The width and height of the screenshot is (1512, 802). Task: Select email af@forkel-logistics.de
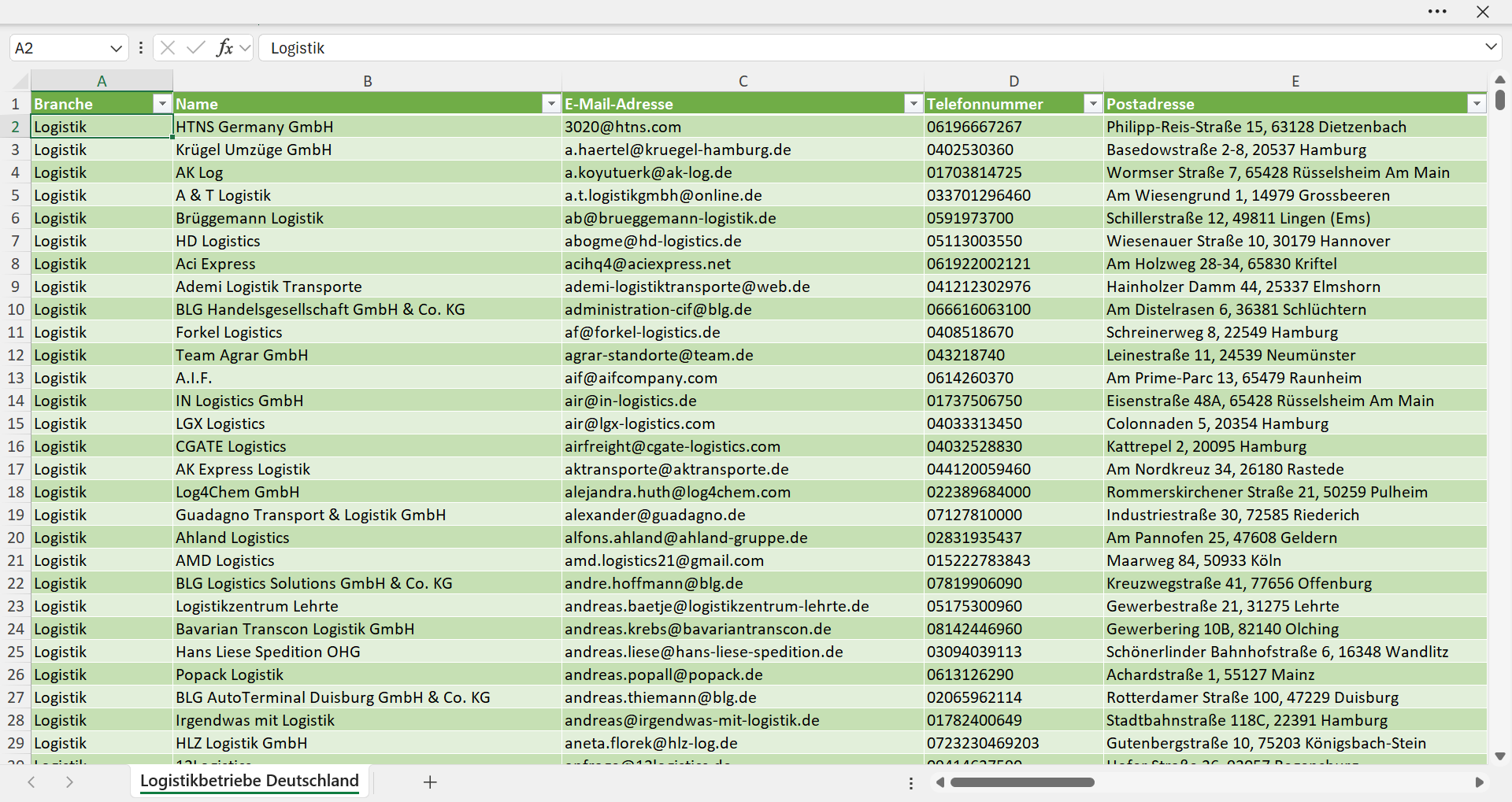743,332
